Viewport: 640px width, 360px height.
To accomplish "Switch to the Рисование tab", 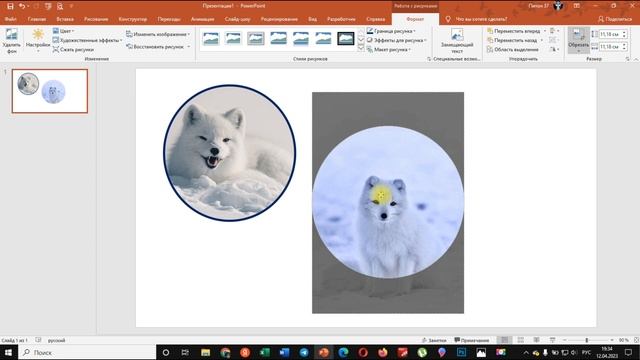I will [96, 19].
